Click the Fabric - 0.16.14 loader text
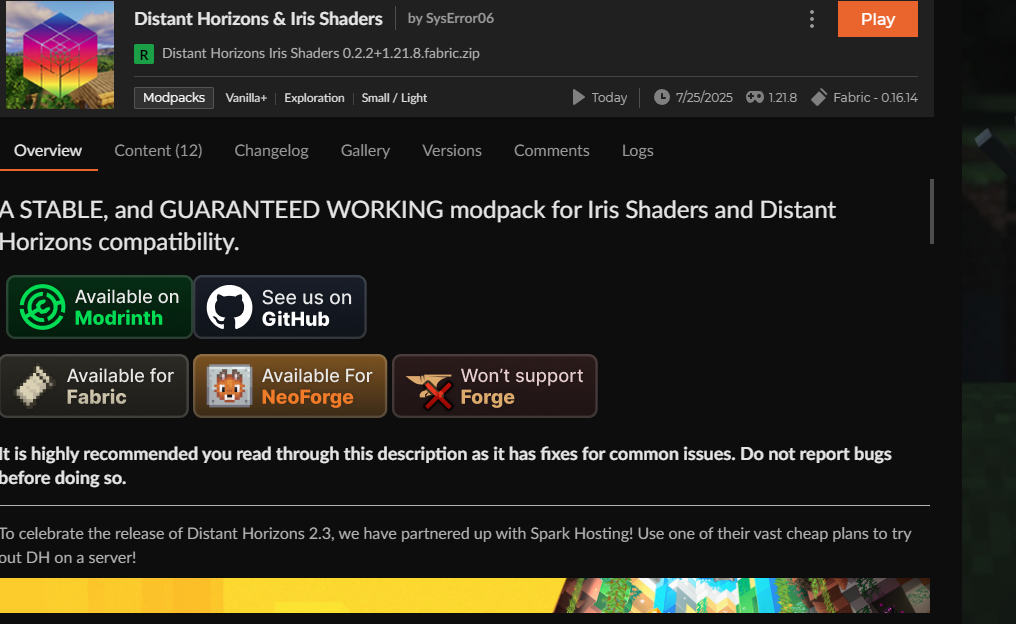This screenshot has width=1016, height=624. (x=875, y=98)
